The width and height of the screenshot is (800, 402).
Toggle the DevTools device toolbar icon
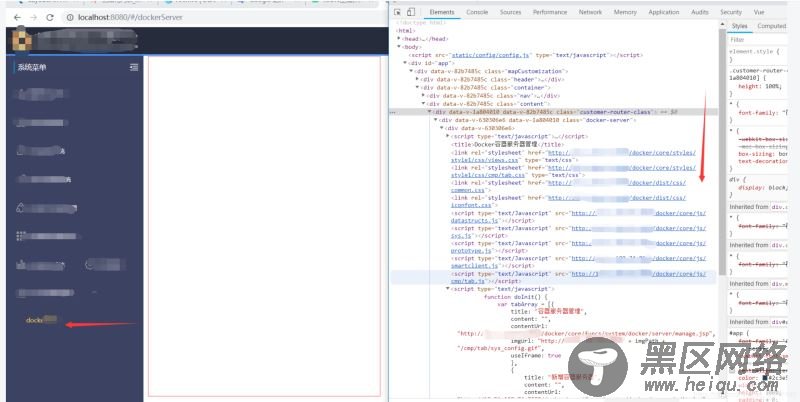coord(411,12)
